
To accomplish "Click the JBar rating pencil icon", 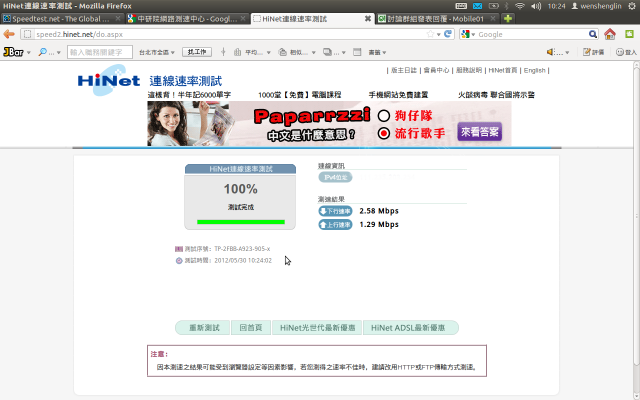I will [587, 52].
